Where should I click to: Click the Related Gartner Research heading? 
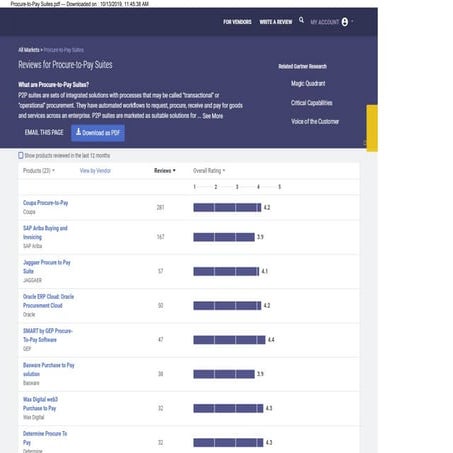[302, 67]
